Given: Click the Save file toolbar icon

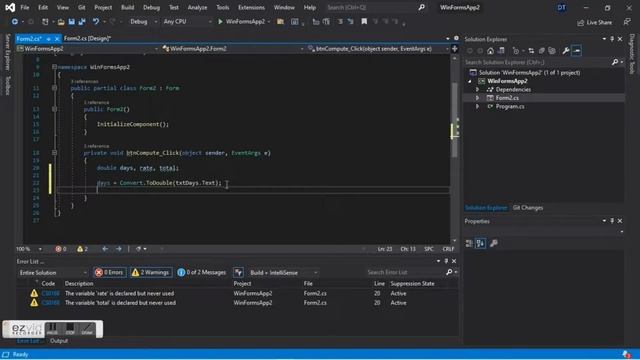Looking at the screenshot, I should point(71,22).
